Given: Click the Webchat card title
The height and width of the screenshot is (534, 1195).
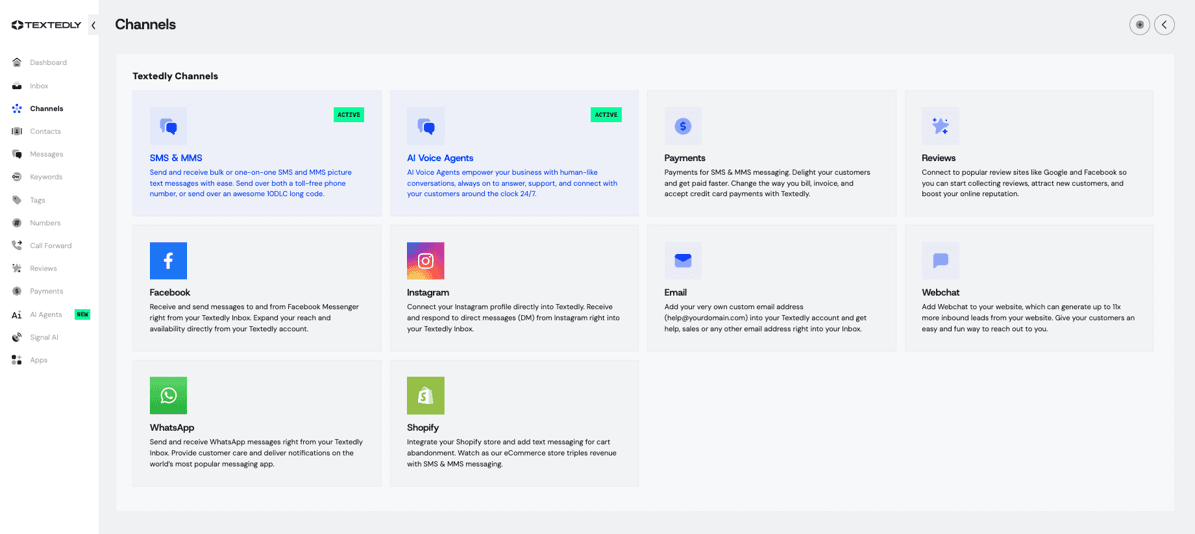Looking at the screenshot, I should (942, 293).
